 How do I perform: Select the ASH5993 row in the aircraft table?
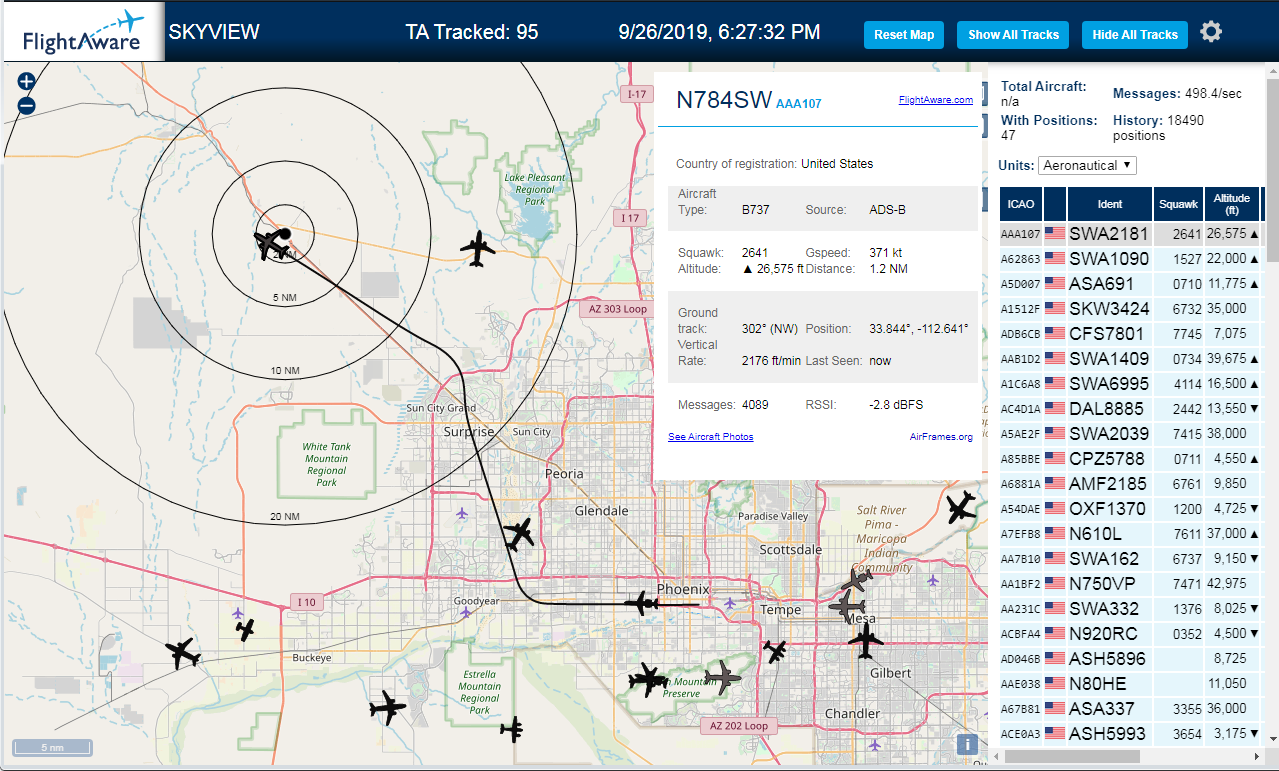coord(1130,734)
